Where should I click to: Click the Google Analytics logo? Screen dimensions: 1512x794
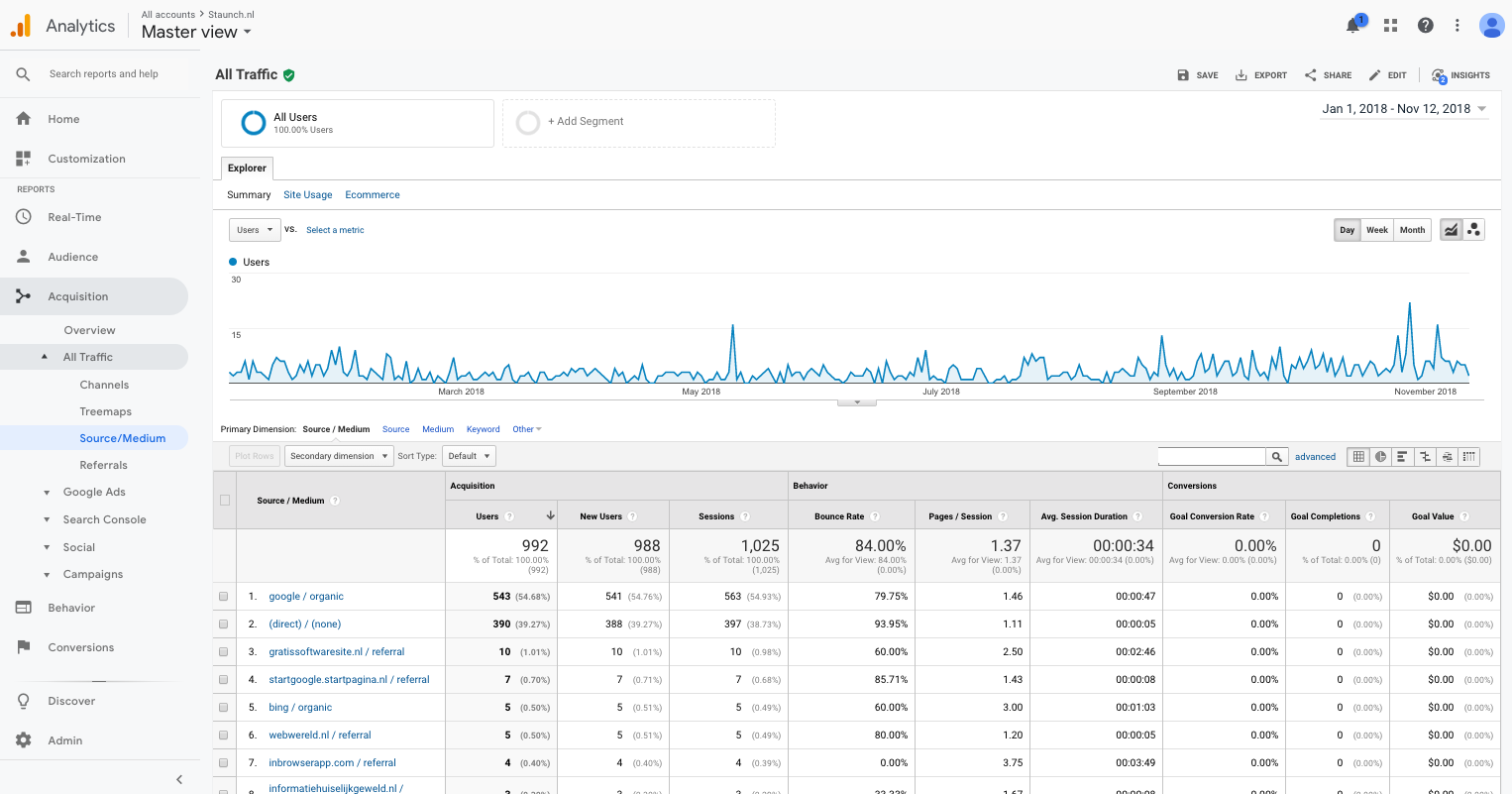[x=21, y=26]
